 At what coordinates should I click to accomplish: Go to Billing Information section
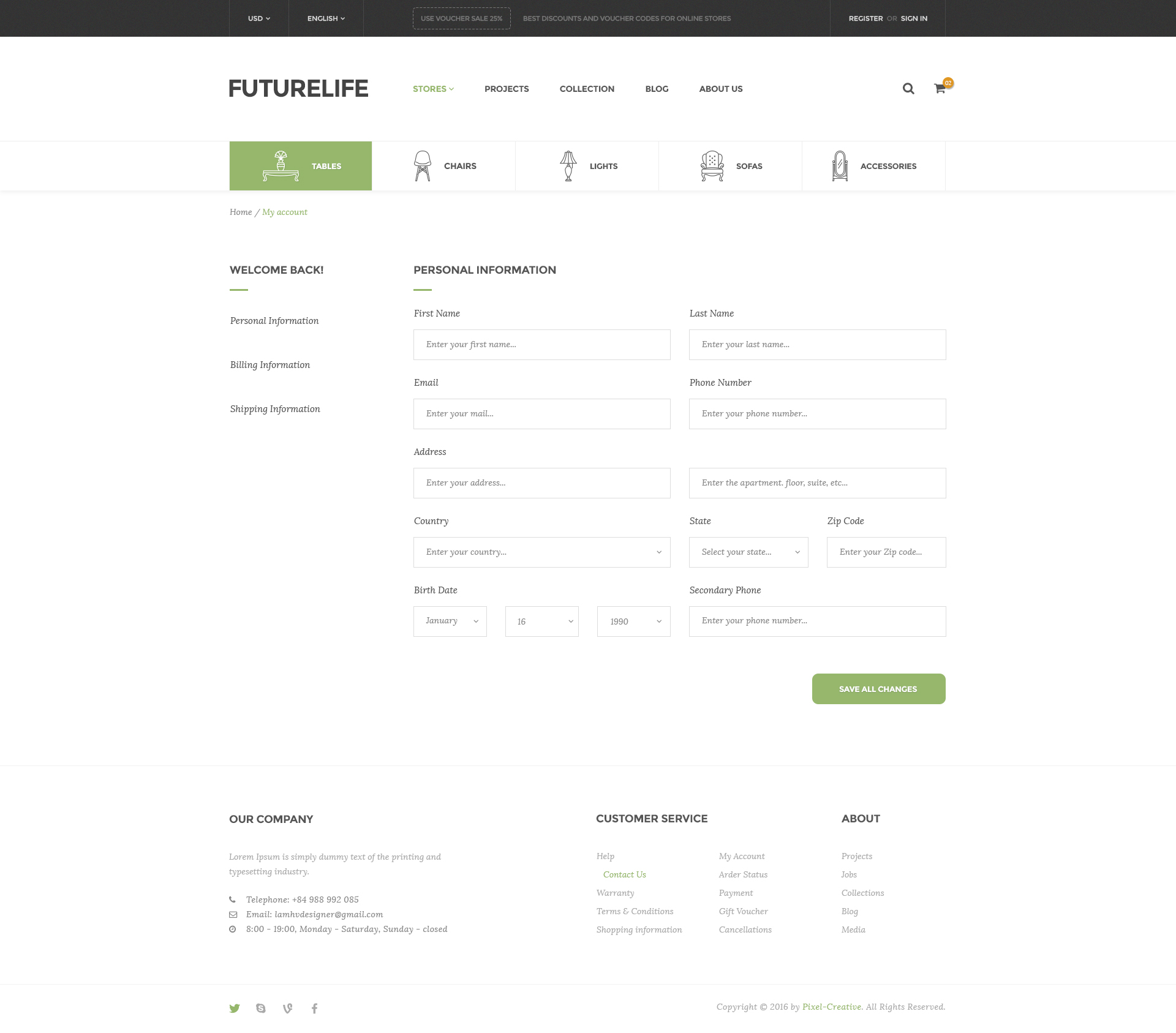[x=270, y=365]
